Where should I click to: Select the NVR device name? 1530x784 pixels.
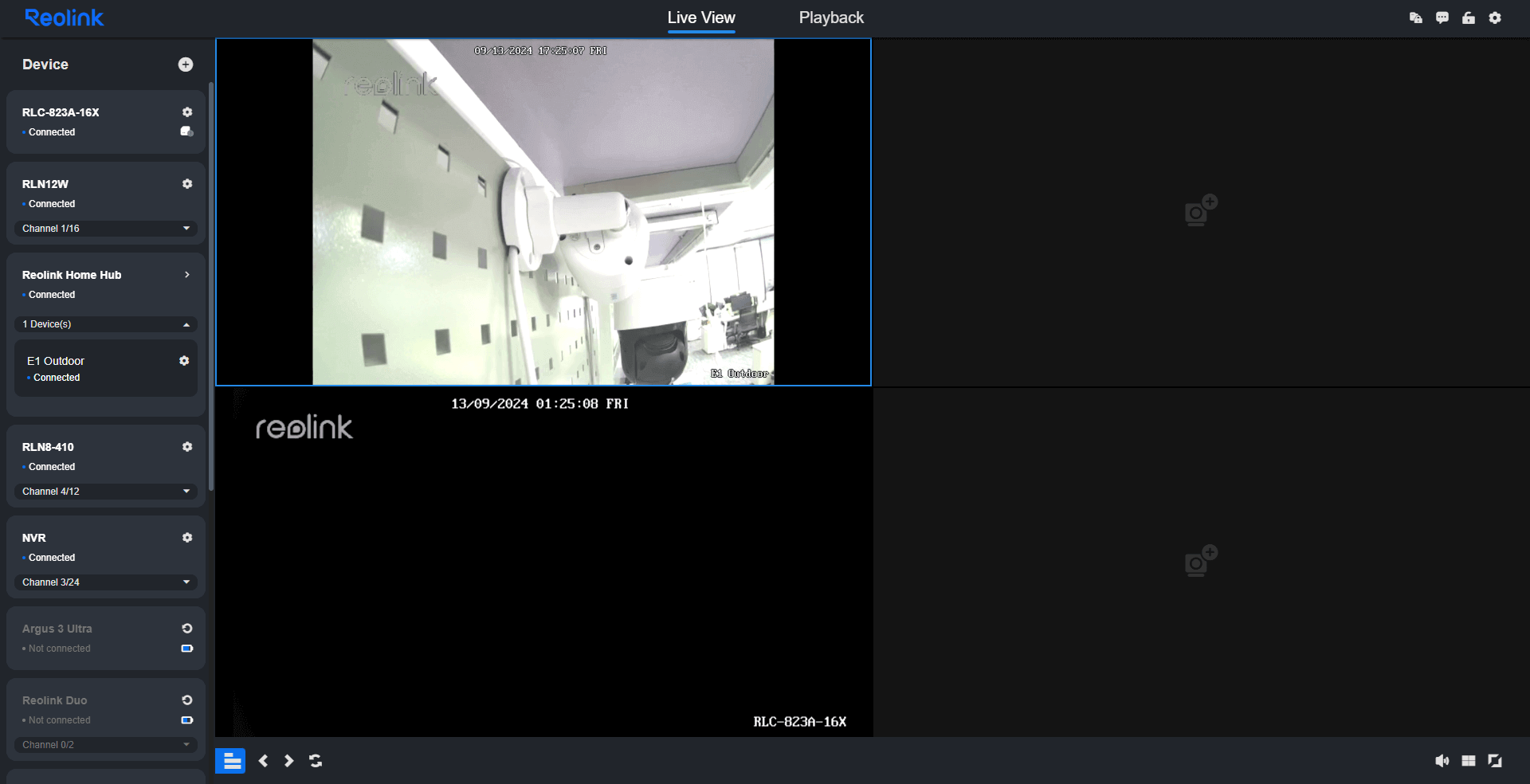click(x=34, y=538)
